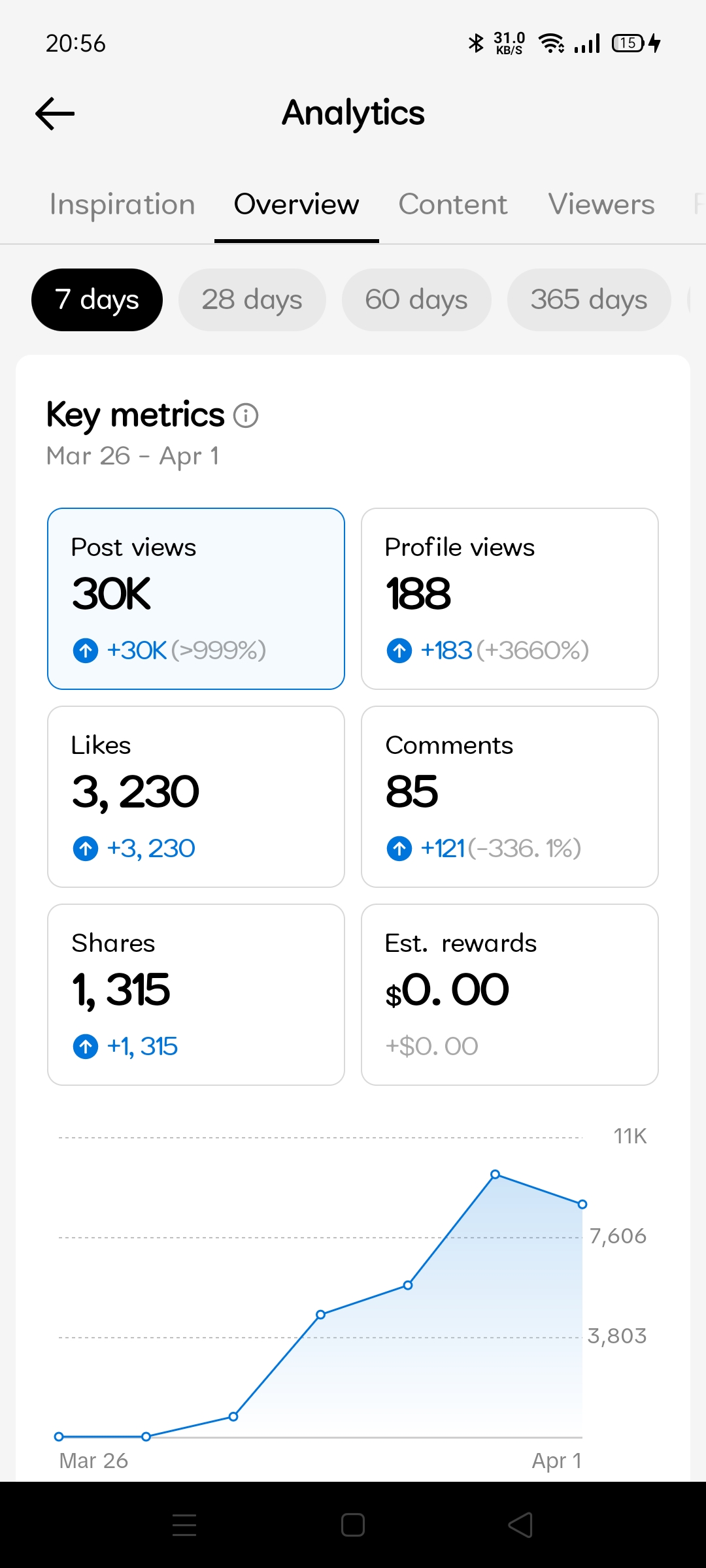Select the Likes metric card

[196, 796]
